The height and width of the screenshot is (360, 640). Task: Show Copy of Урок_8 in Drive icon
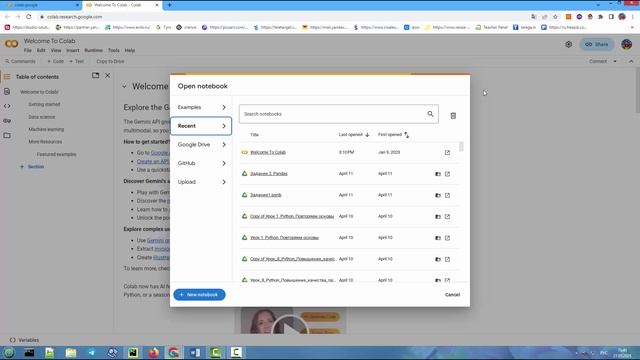click(x=438, y=259)
